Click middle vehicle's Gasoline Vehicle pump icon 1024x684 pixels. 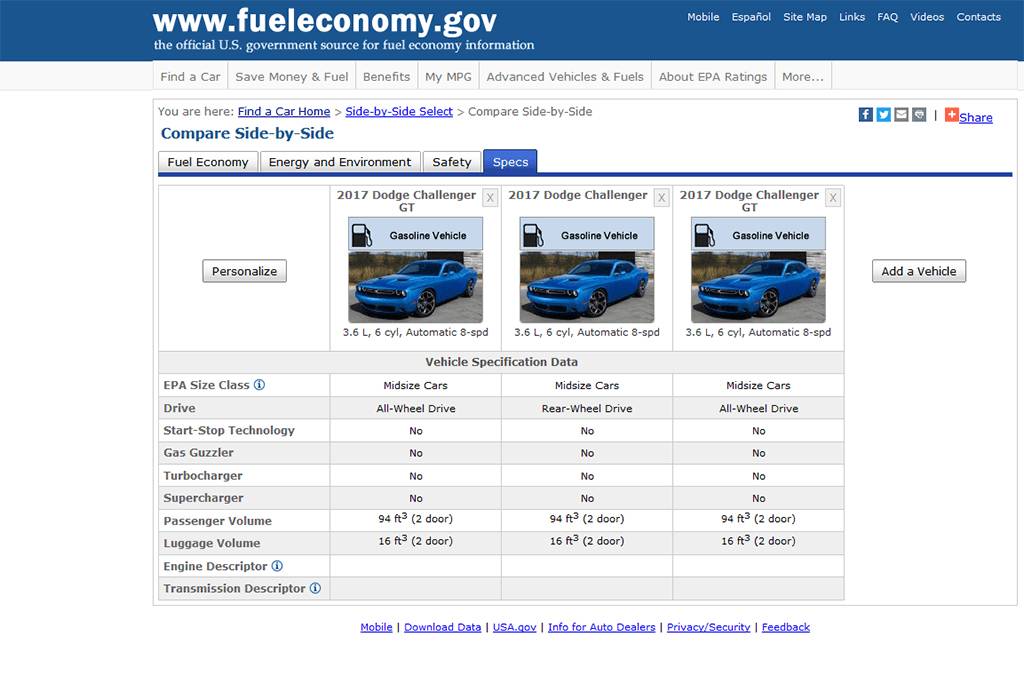click(x=533, y=235)
